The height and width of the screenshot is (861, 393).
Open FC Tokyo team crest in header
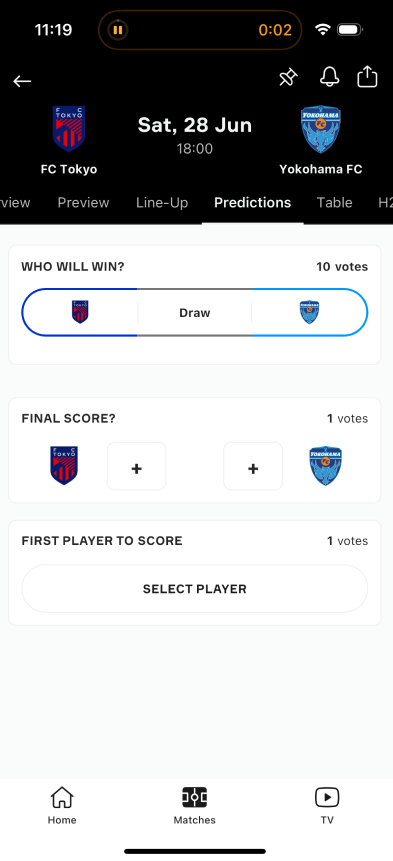point(69,129)
